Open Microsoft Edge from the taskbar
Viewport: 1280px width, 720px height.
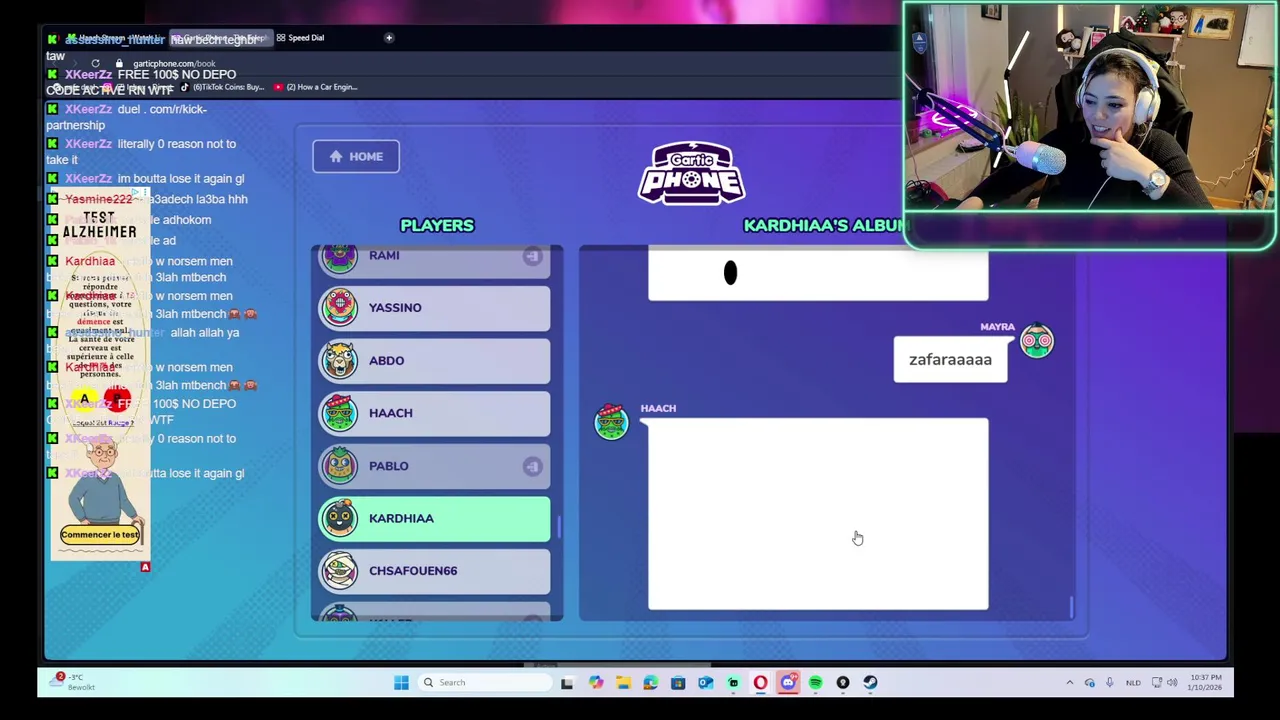tap(651, 683)
